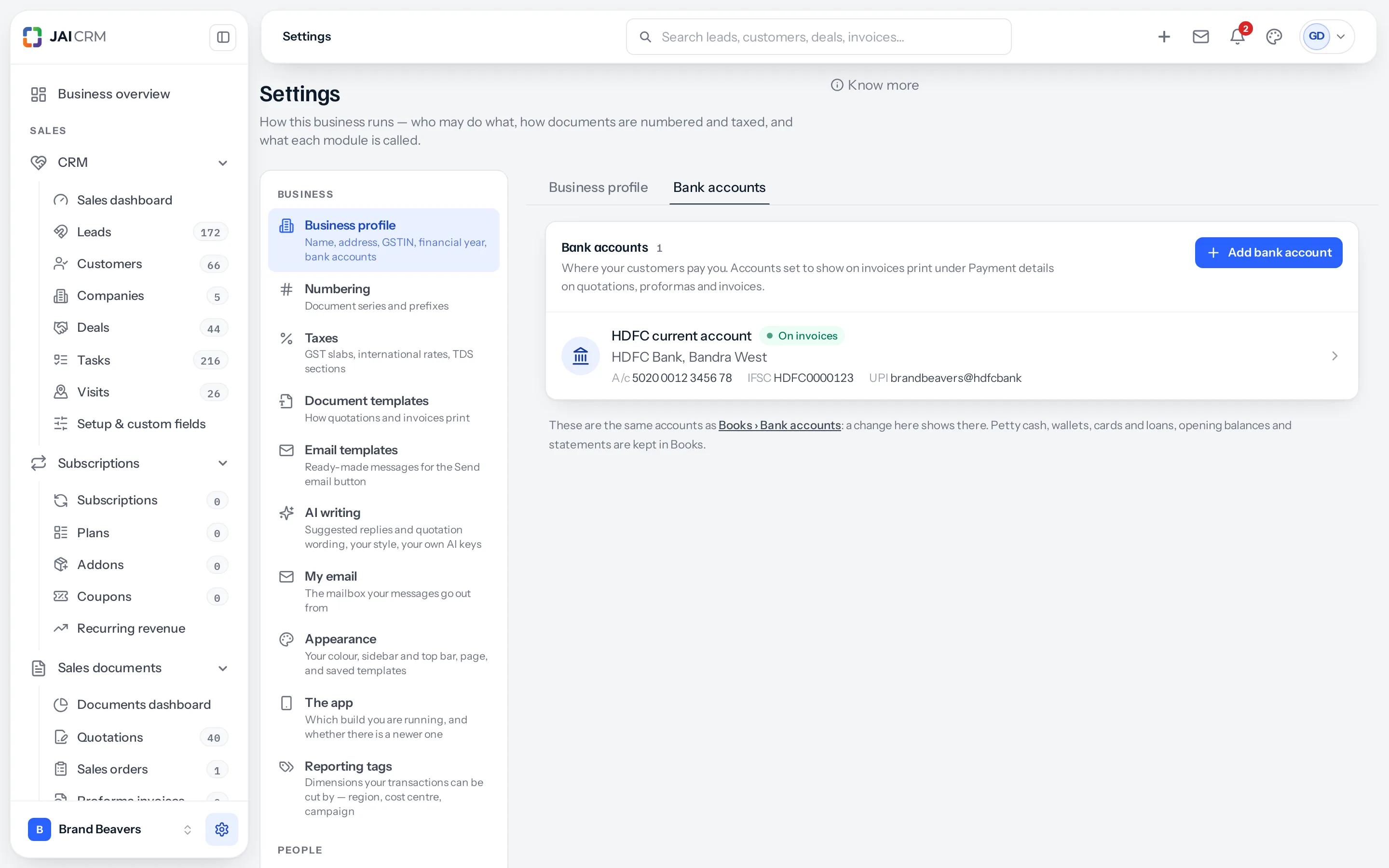Viewport: 1389px width, 868px height.
Task: Collapse the sidebar with the panel icon
Action: point(223,37)
